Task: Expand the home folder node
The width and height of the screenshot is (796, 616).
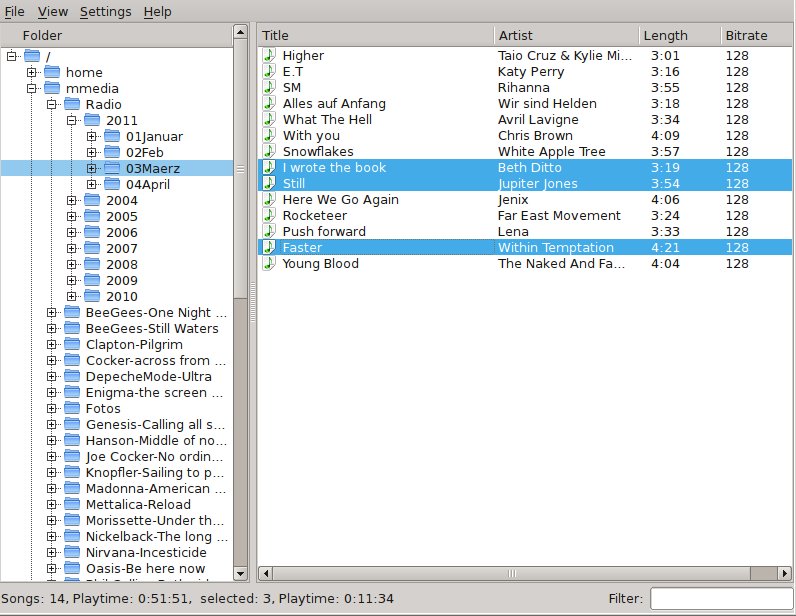Action: click(x=31, y=72)
